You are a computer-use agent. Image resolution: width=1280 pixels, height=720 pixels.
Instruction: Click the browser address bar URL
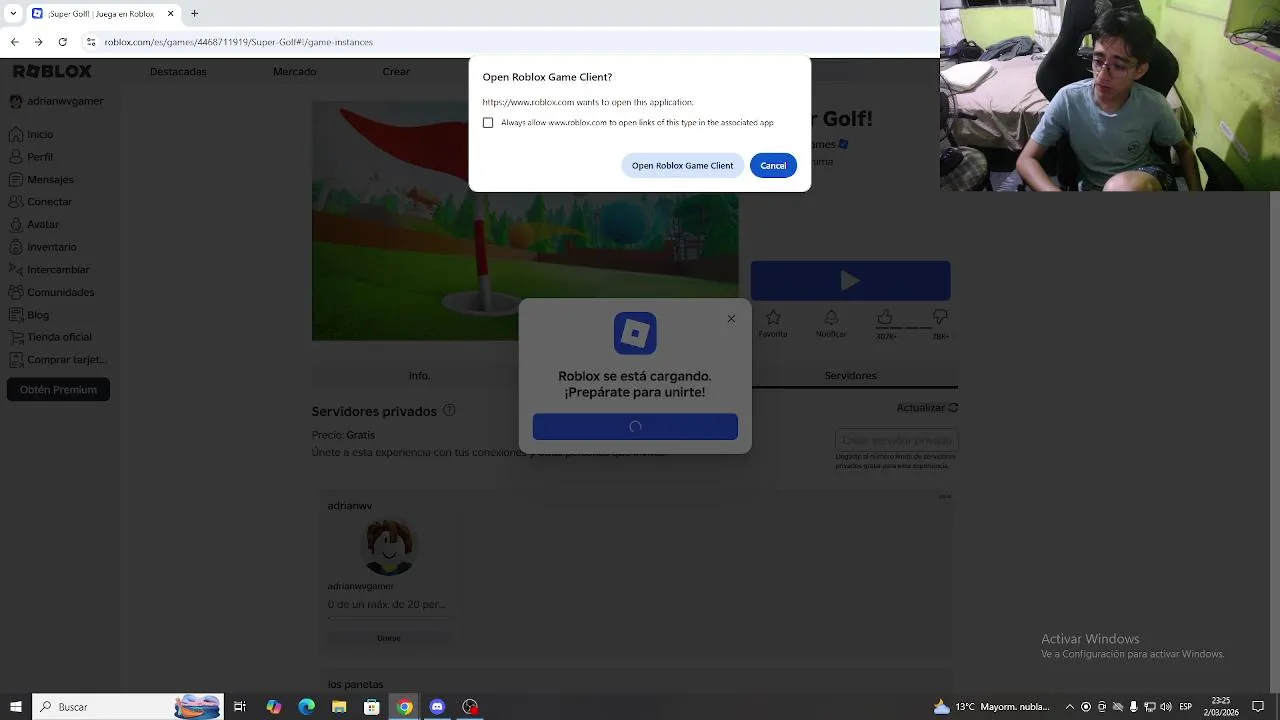tap(238, 42)
